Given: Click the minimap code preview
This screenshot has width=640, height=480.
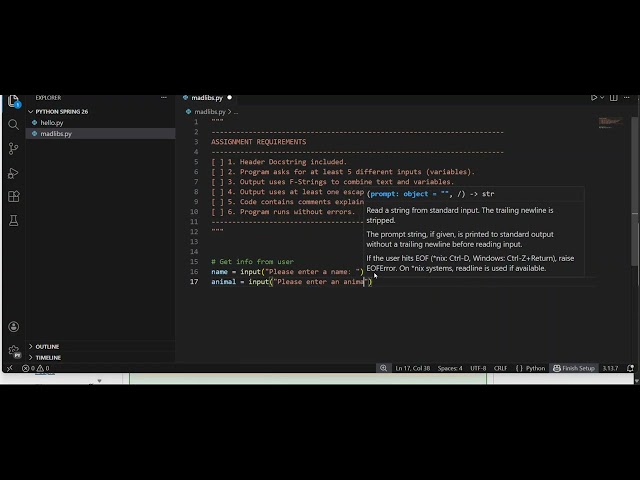Looking at the screenshot, I should 610,122.
